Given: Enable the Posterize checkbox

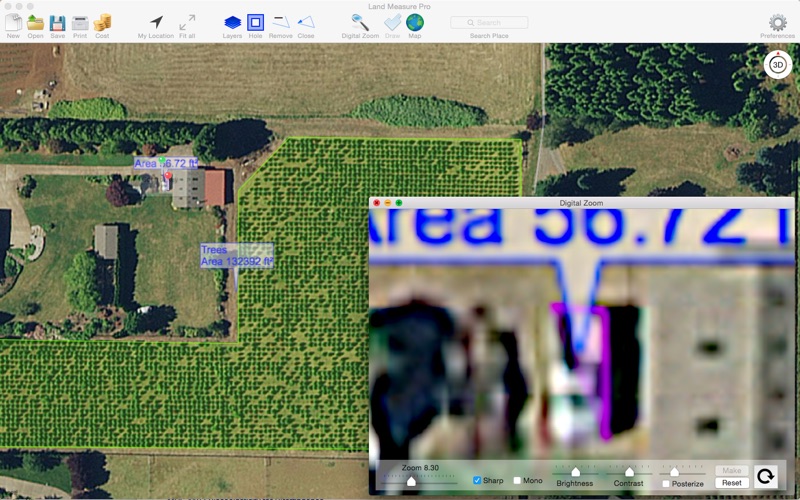Looking at the screenshot, I should (666, 483).
